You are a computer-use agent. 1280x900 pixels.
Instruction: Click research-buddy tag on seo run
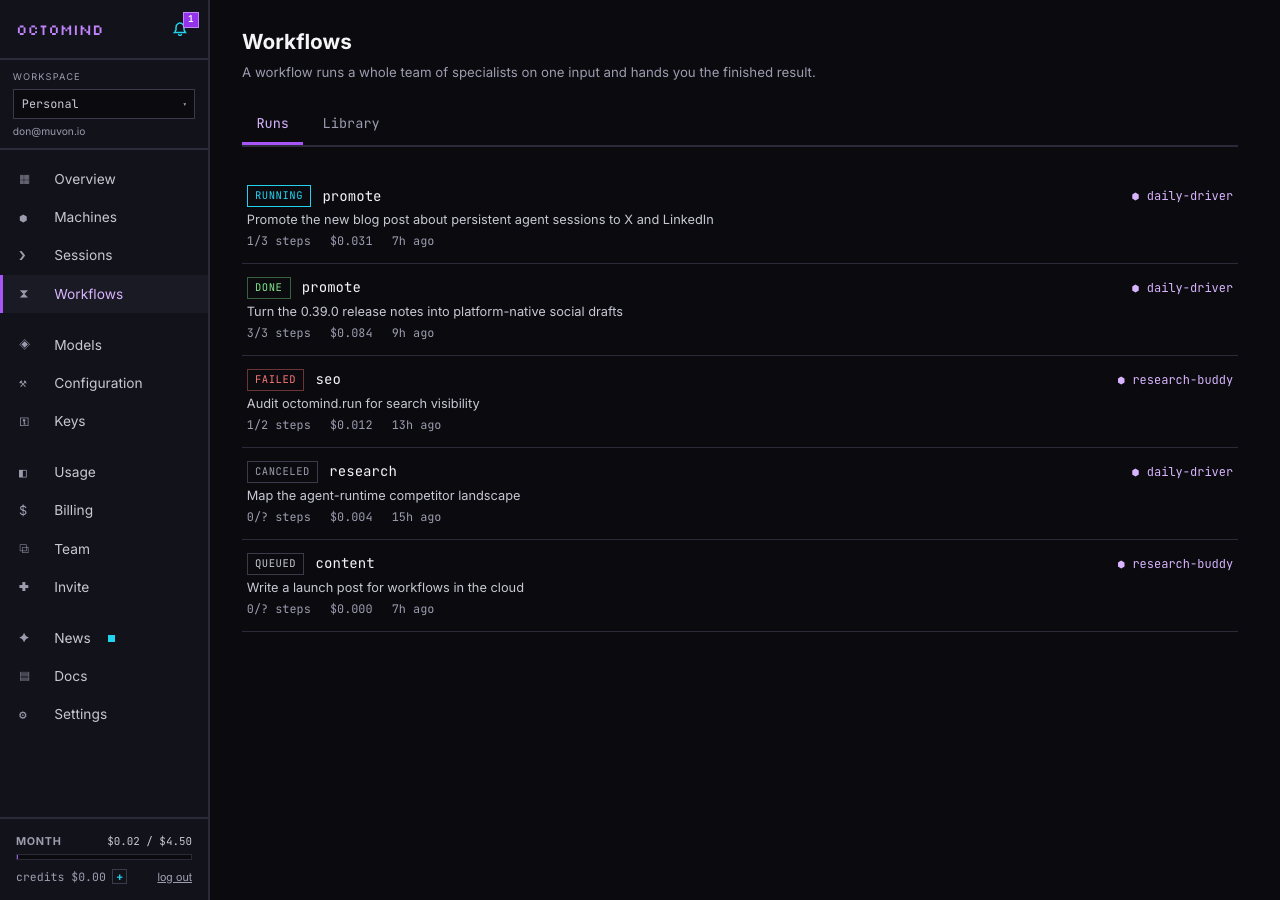click(1175, 380)
